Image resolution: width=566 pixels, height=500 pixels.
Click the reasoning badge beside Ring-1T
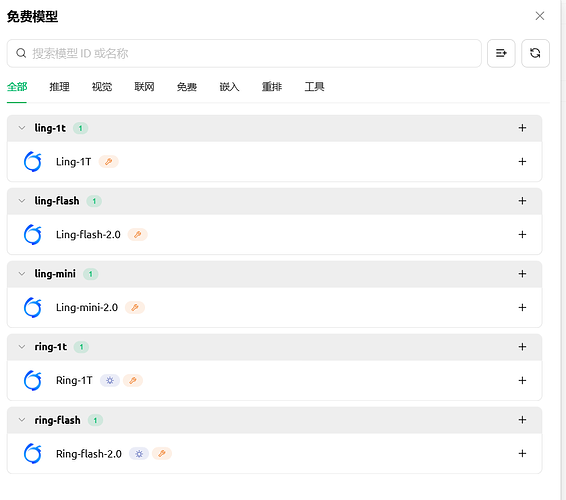[110, 380]
